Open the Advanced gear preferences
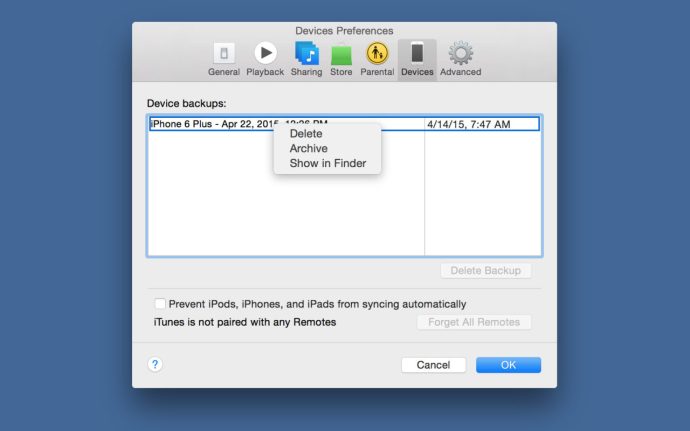The image size is (690, 431). pyautogui.click(x=460, y=60)
